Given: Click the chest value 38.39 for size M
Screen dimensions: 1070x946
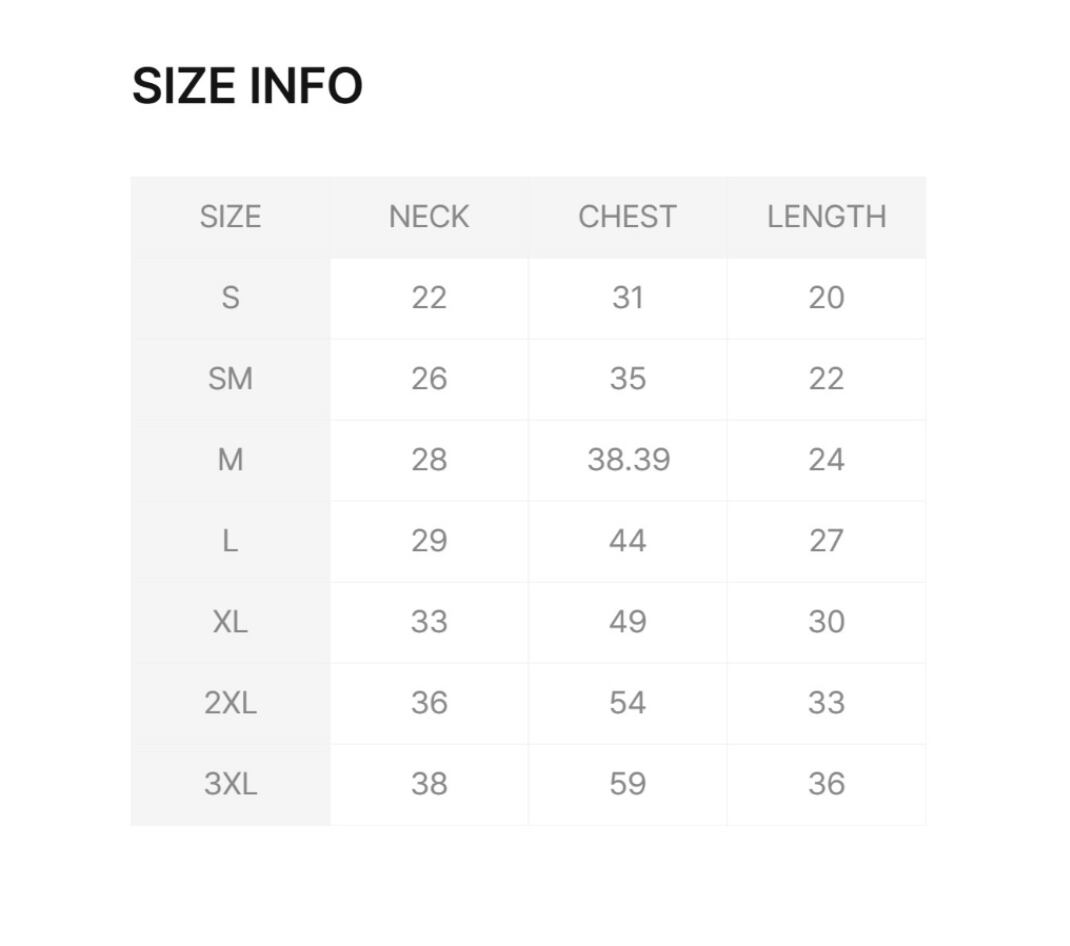Looking at the screenshot, I should click(628, 460).
